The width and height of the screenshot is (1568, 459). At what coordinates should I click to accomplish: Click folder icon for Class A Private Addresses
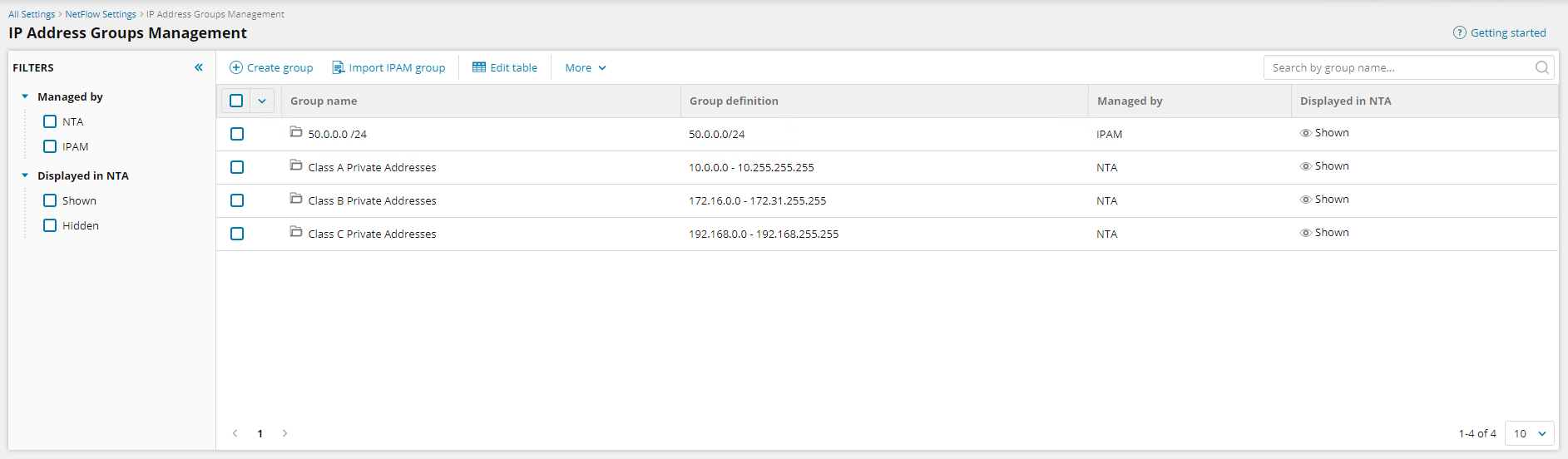click(x=295, y=165)
